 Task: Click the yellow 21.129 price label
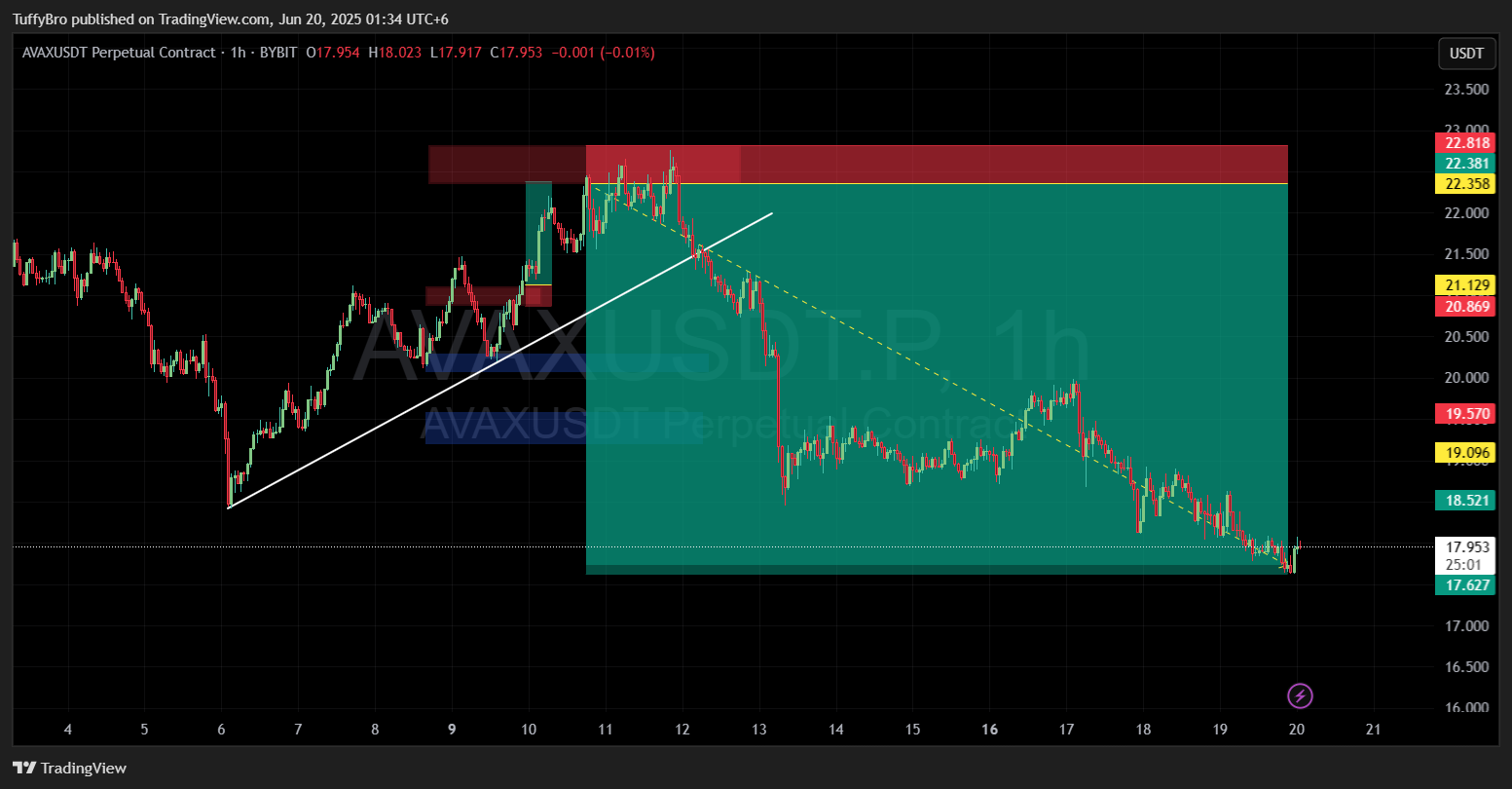coord(1467,284)
